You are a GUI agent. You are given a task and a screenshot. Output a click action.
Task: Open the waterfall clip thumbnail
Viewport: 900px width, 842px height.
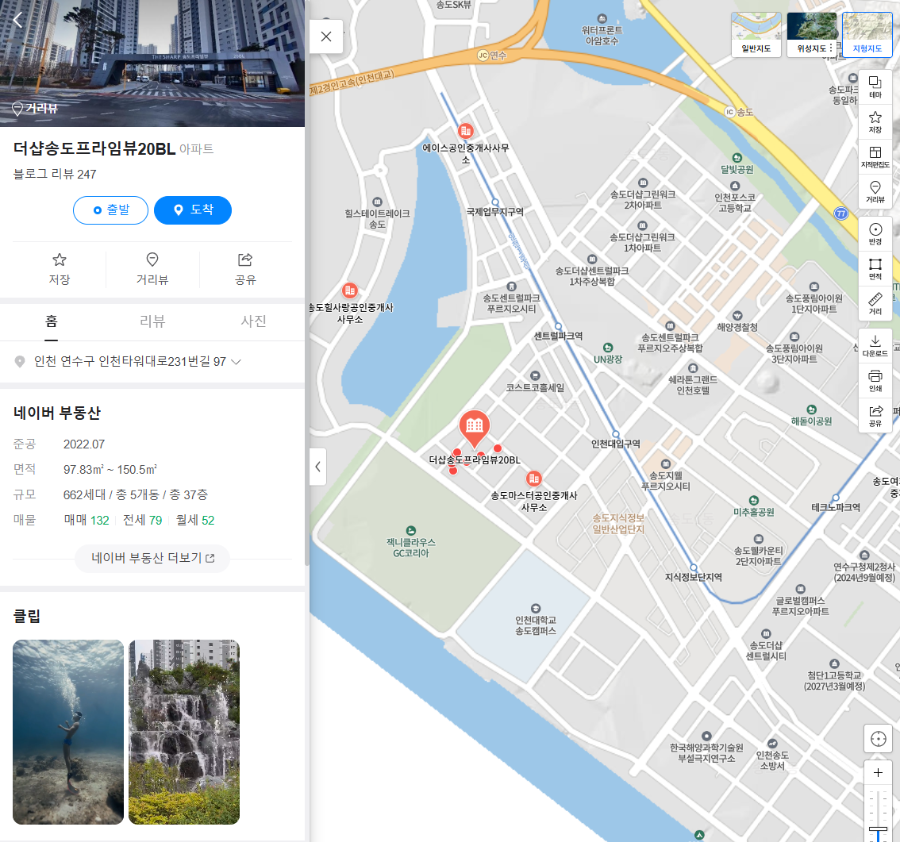pyautogui.click(x=184, y=732)
